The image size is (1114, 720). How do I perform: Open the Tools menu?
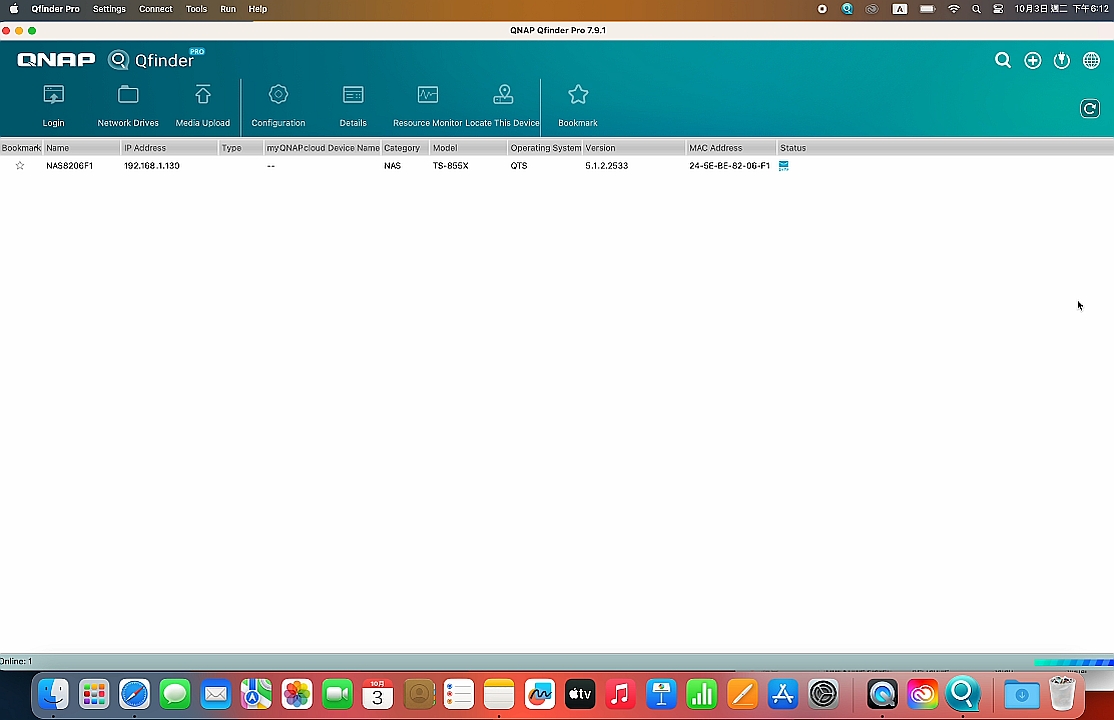(x=196, y=9)
